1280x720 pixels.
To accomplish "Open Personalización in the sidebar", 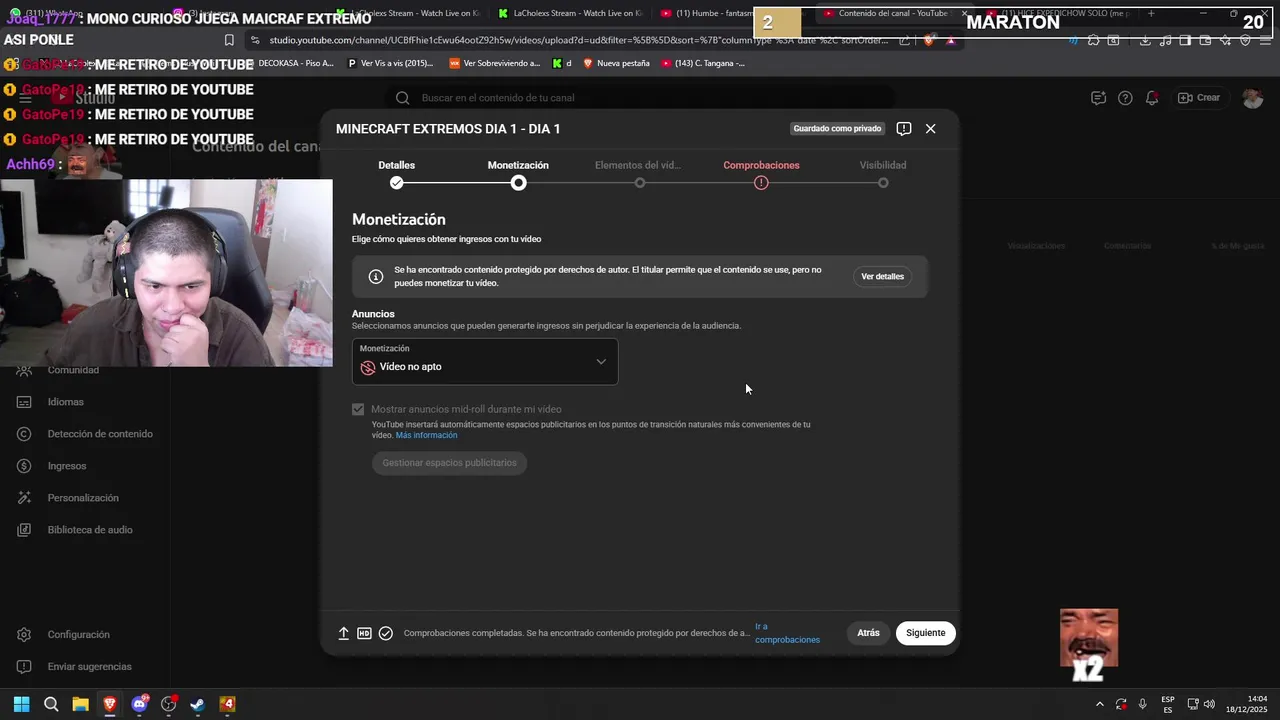I will [x=84, y=498].
